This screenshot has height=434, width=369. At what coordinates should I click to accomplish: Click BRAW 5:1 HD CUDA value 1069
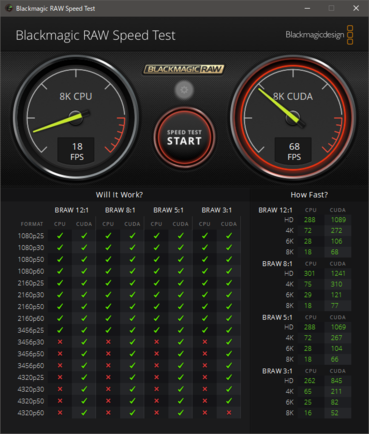click(x=338, y=327)
